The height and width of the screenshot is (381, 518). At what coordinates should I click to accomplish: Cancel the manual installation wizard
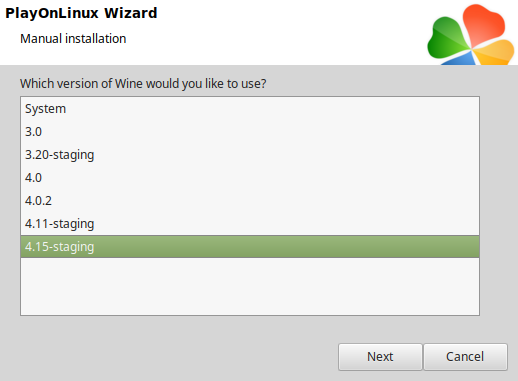click(x=465, y=357)
